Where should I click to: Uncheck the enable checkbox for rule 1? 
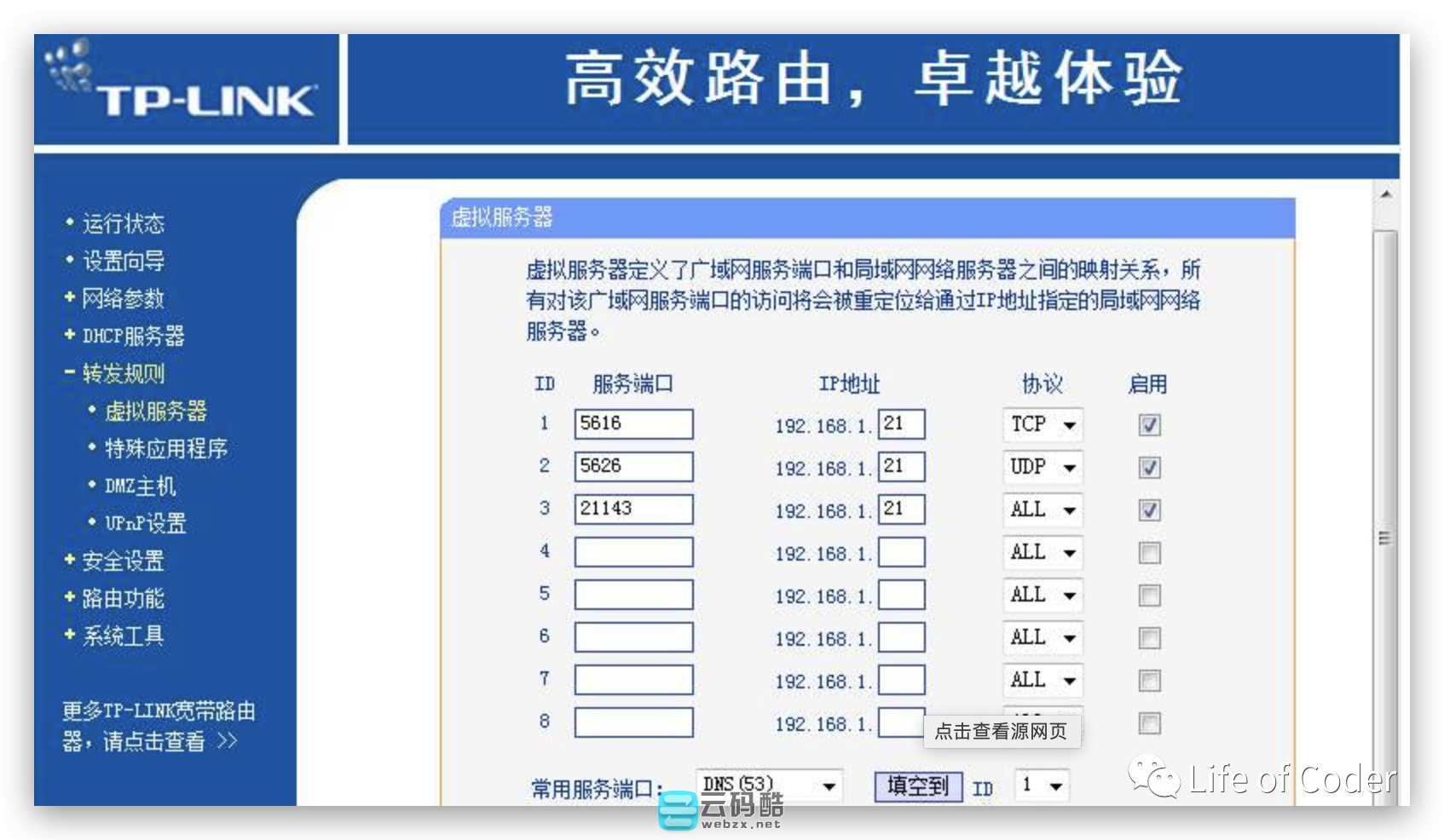[1149, 425]
